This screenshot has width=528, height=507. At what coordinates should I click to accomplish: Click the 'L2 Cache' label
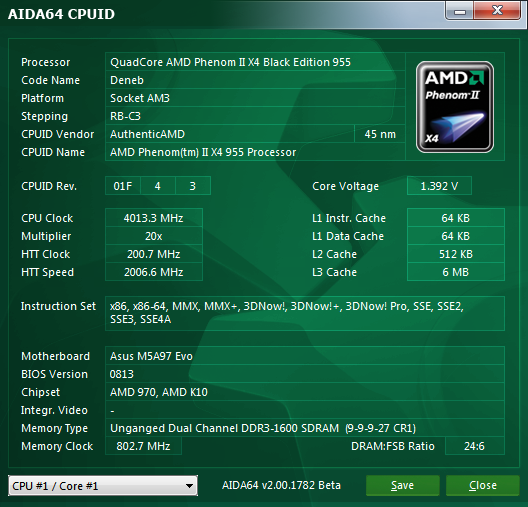334,254
